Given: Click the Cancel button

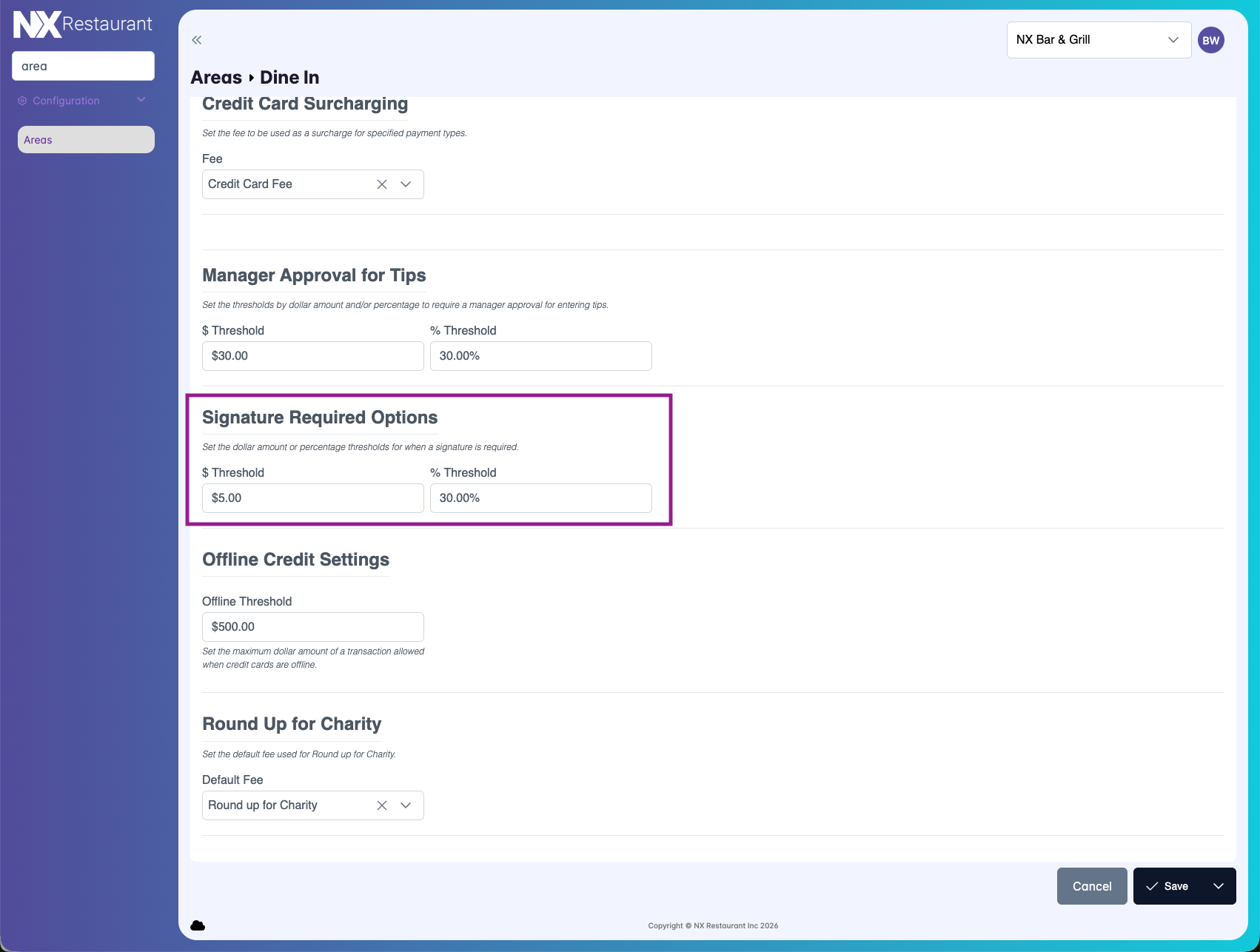Looking at the screenshot, I should (1091, 886).
